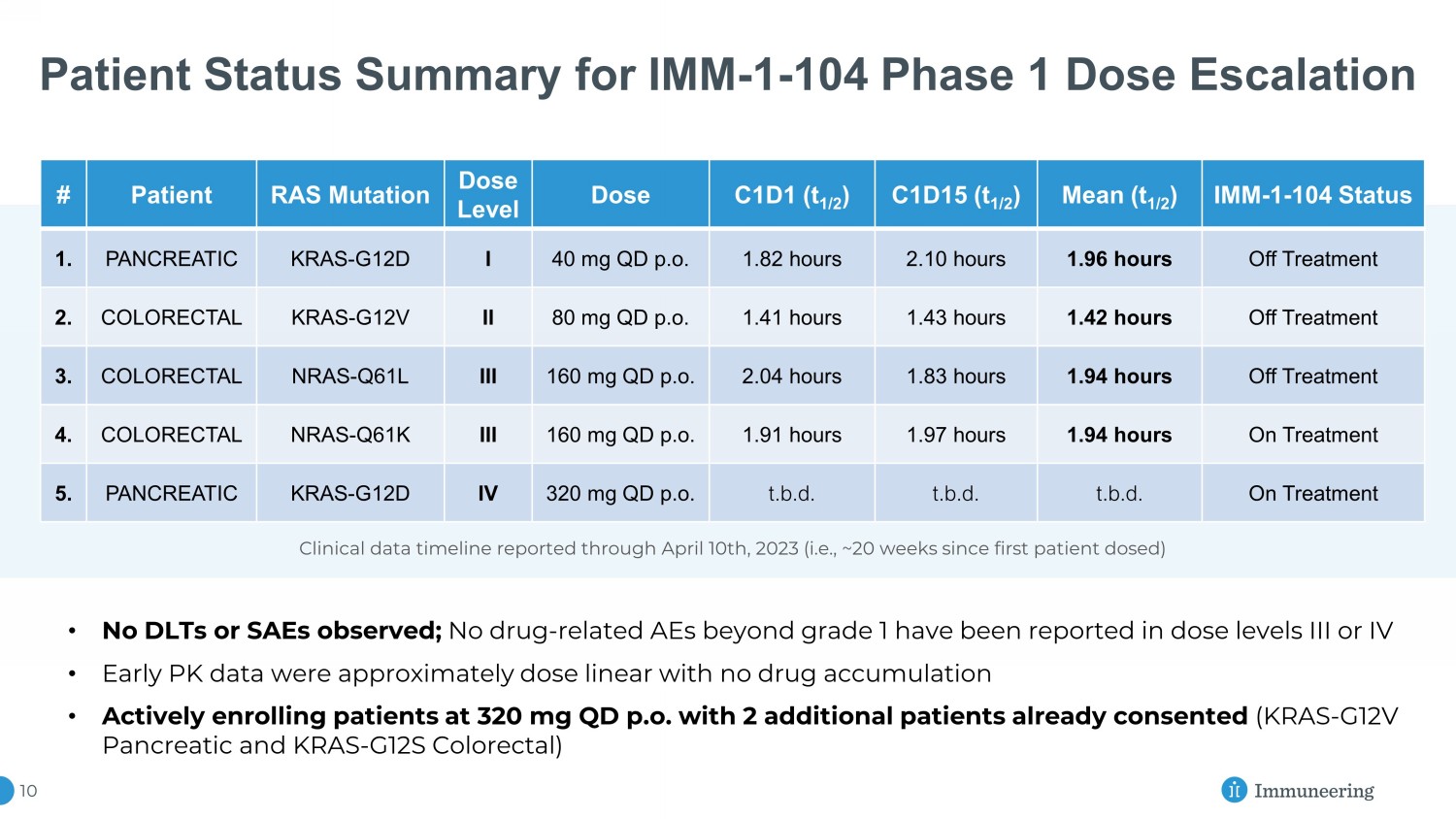Select the Dose Level column header

[x=487, y=195]
